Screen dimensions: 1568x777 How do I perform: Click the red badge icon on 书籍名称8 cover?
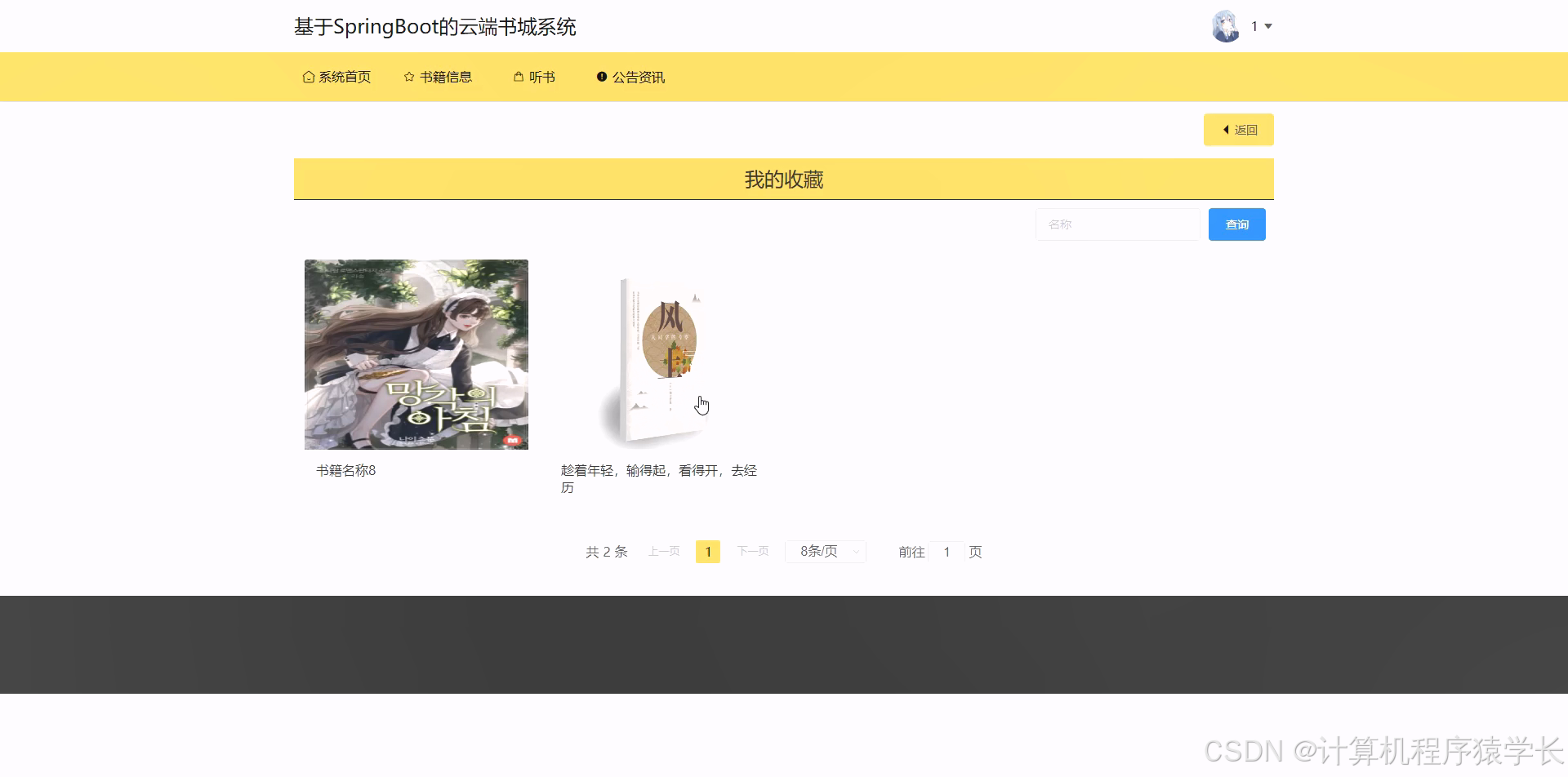coord(513,439)
